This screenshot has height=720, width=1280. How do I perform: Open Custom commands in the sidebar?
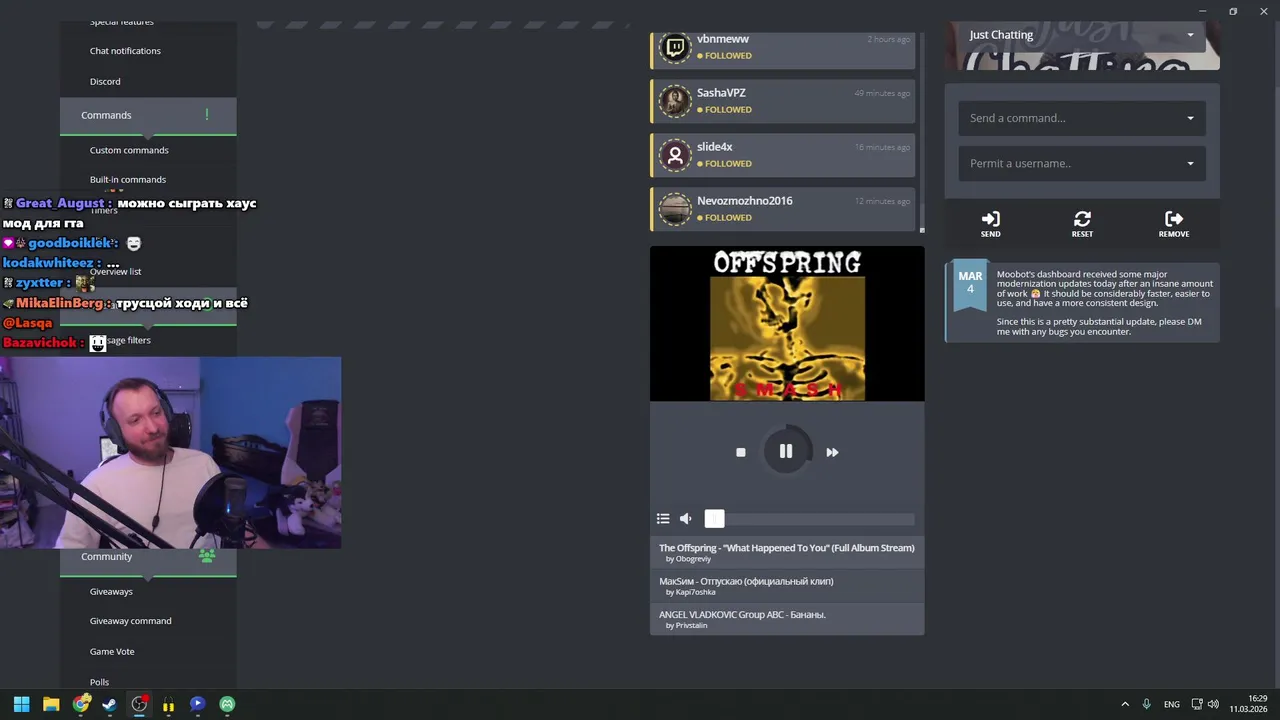pyautogui.click(x=129, y=150)
